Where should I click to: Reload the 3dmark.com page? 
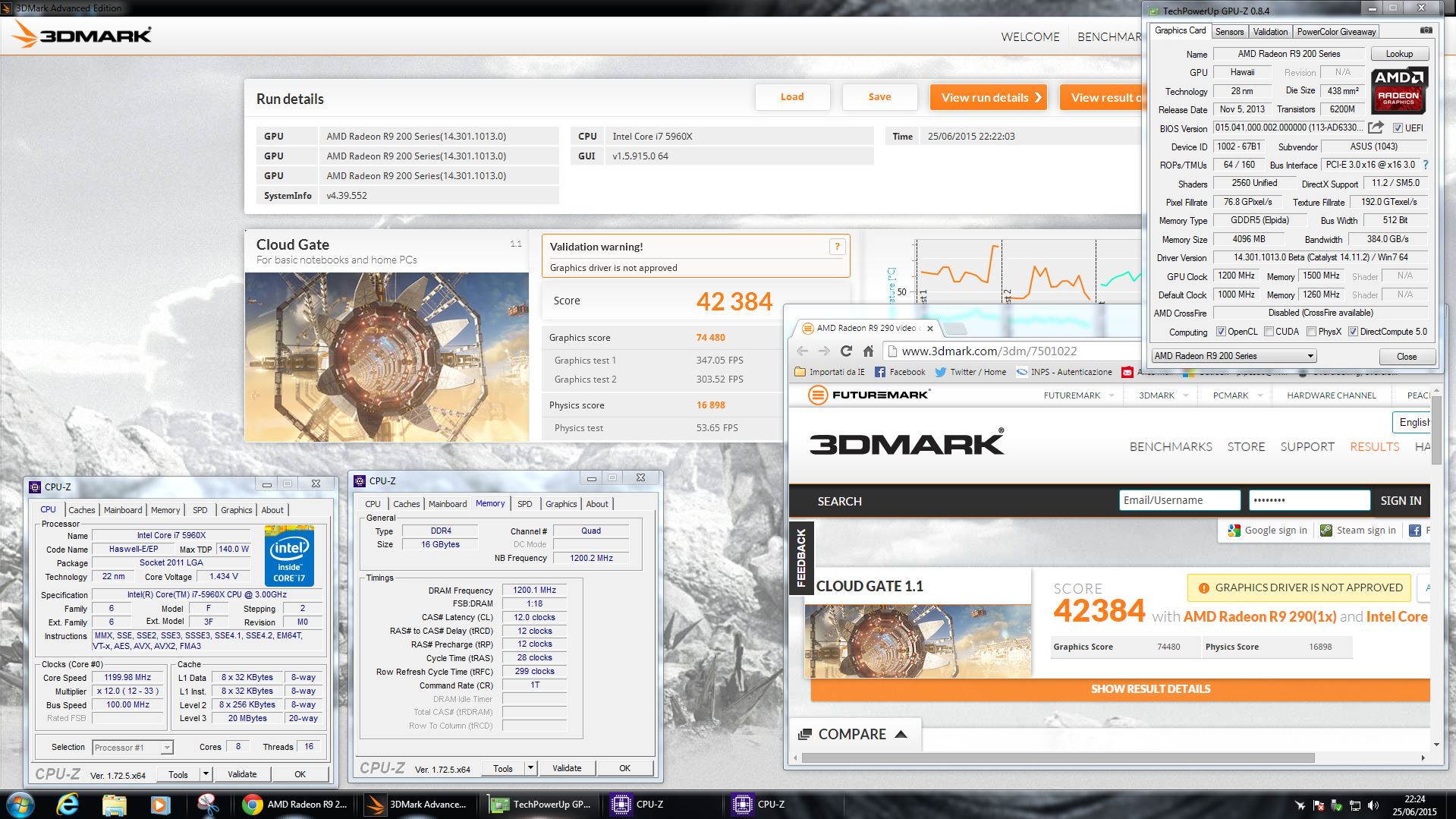pyautogui.click(x=846, y=351)
